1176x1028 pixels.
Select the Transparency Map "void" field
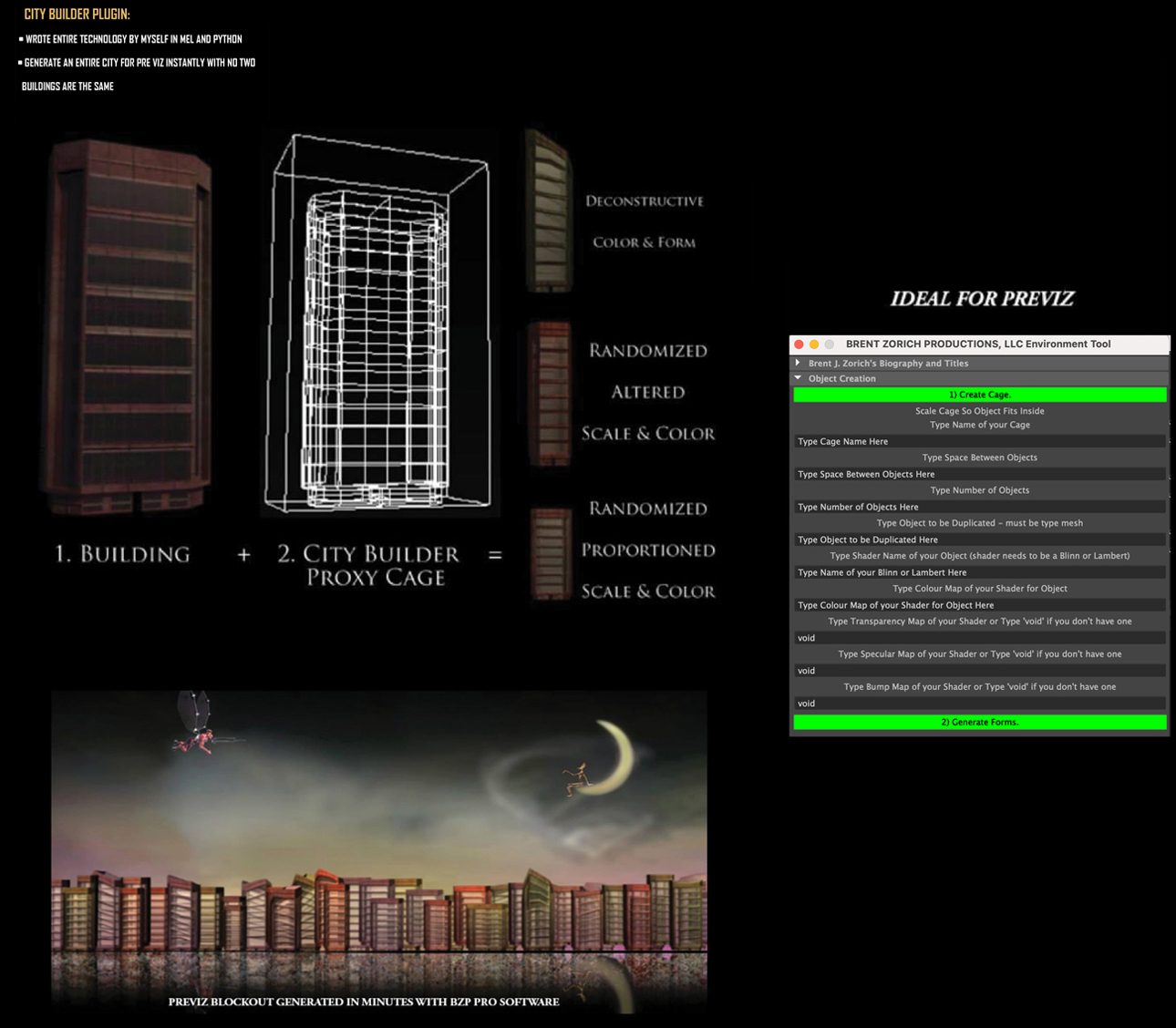coord(979,638)
